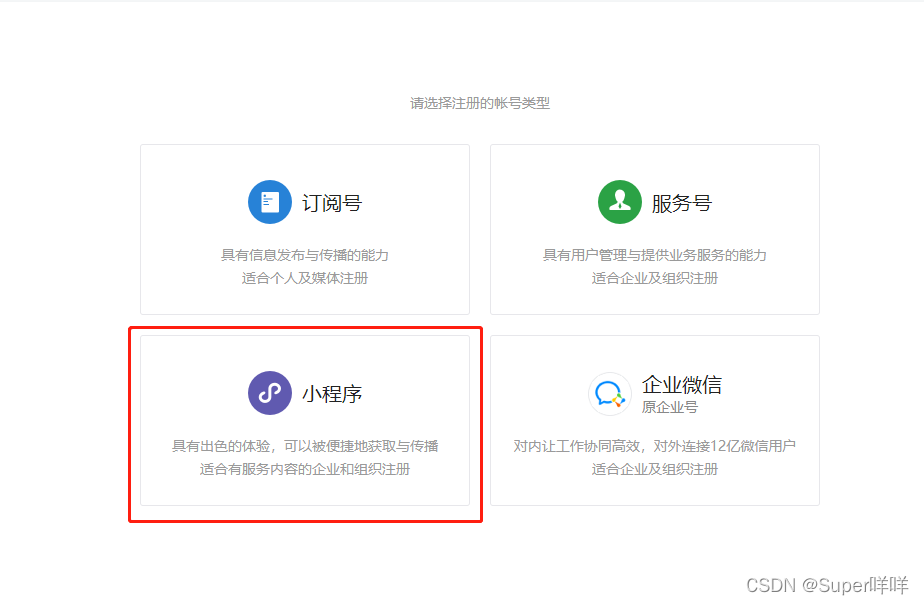Click the purple 小程序 link icon
924x605 pixels.
coord(270,393)
